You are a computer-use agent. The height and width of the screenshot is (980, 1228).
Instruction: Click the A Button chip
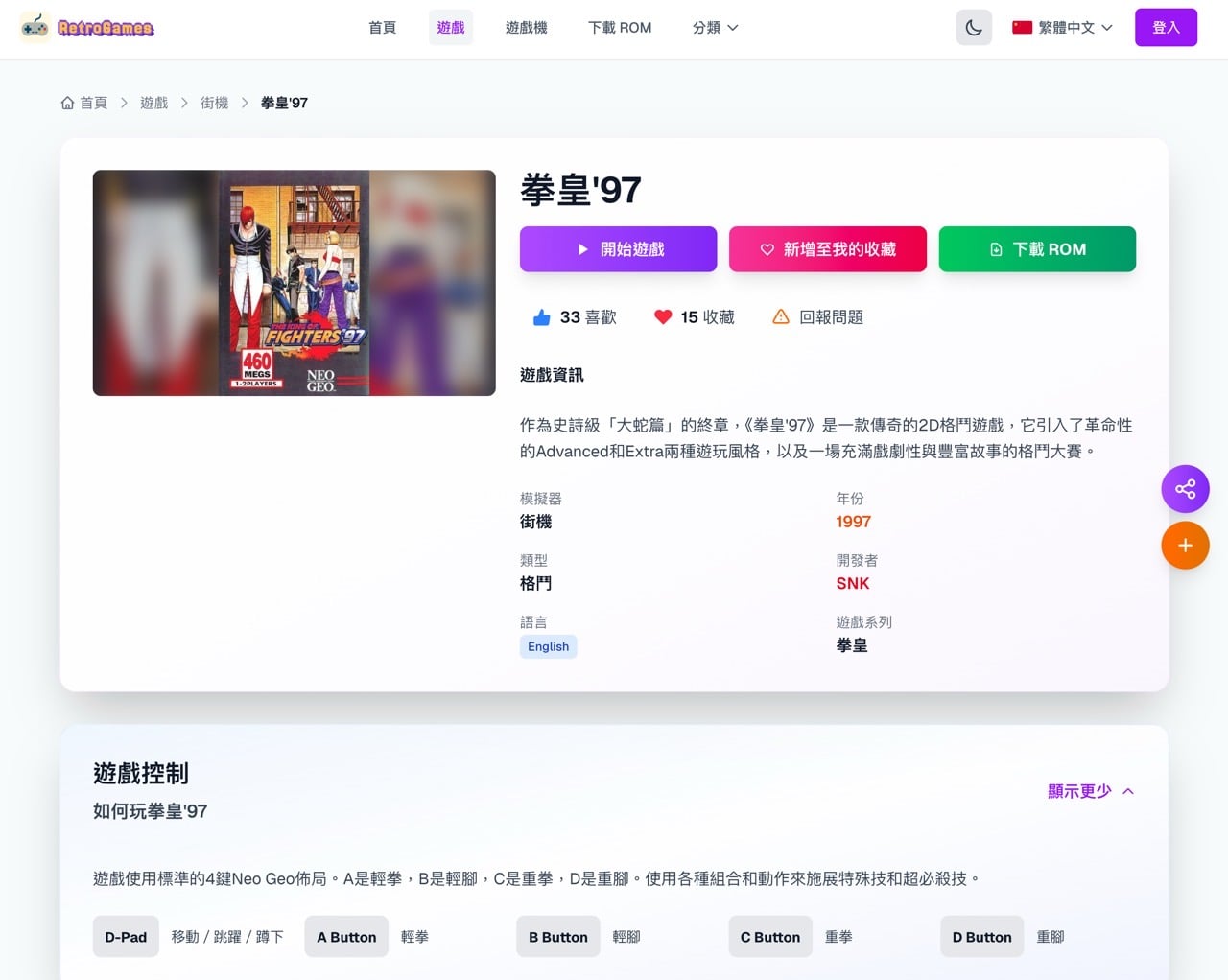(x=346, y=937)
